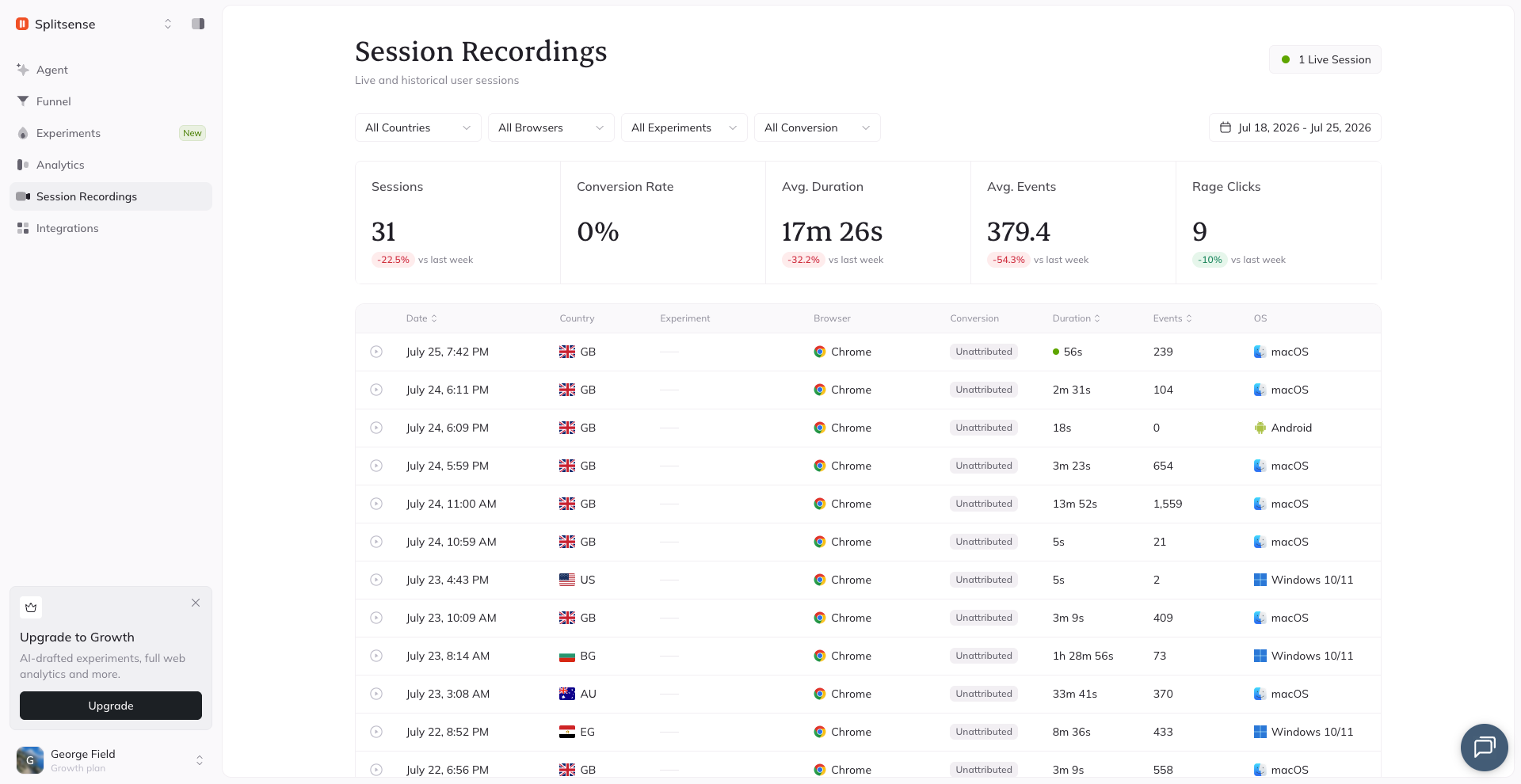Click macOS icon in July 25, 7:42 PM row
This screenshot has height=784, width=1521.
tap(1260, 352)
